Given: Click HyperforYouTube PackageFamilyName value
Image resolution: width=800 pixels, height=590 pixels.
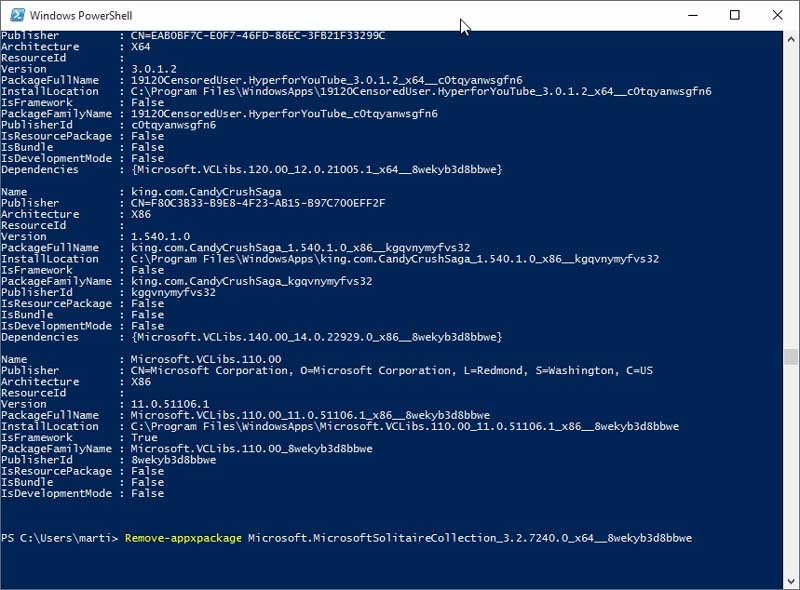Looking at the screenshot, I should 284,114.
